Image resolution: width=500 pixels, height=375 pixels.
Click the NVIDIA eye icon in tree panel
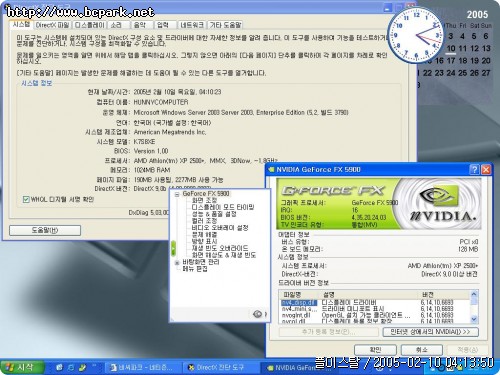point(257,314)
